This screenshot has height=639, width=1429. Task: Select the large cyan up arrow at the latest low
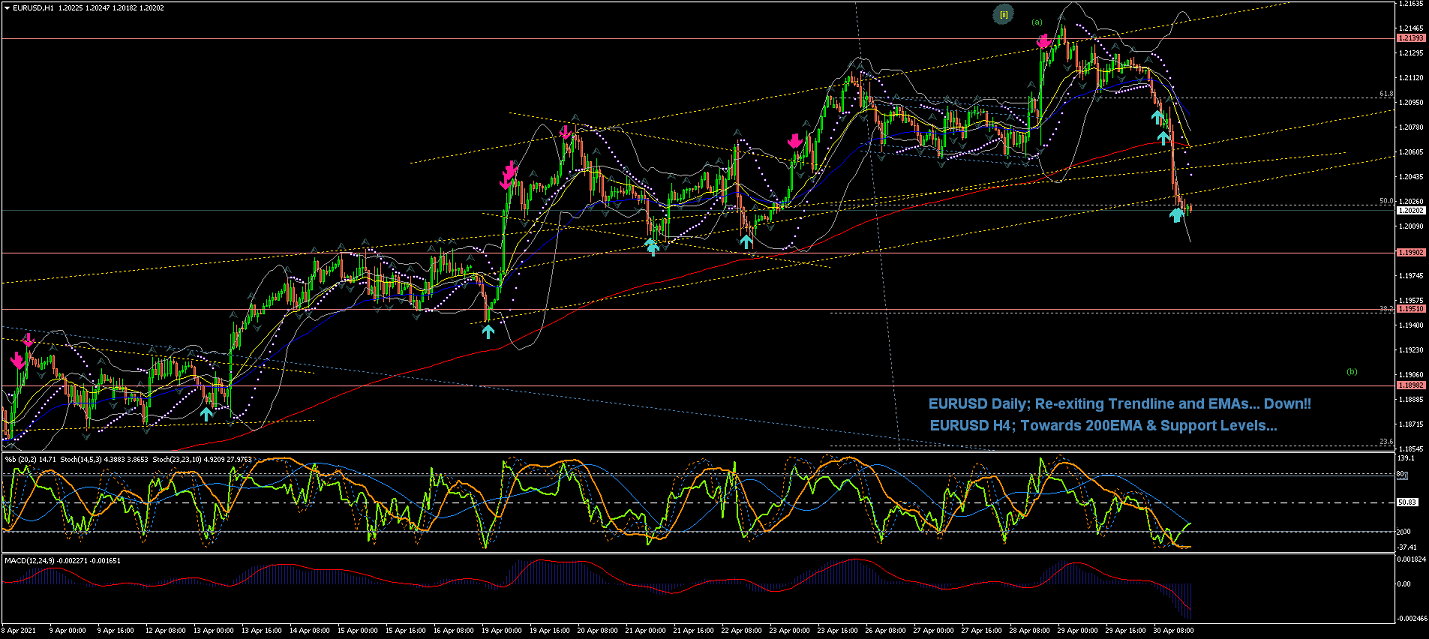[x=1177, y=214]
